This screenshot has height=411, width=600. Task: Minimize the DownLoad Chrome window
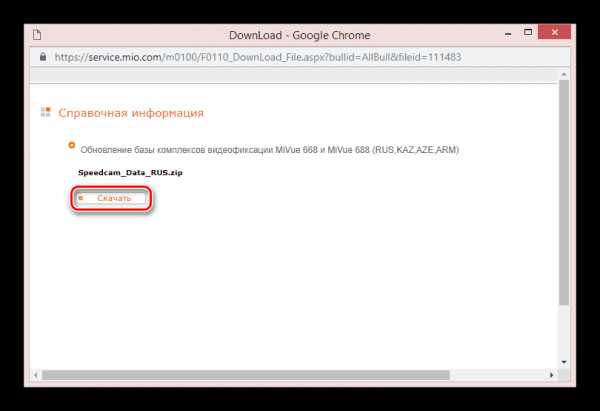pos(508,34)
